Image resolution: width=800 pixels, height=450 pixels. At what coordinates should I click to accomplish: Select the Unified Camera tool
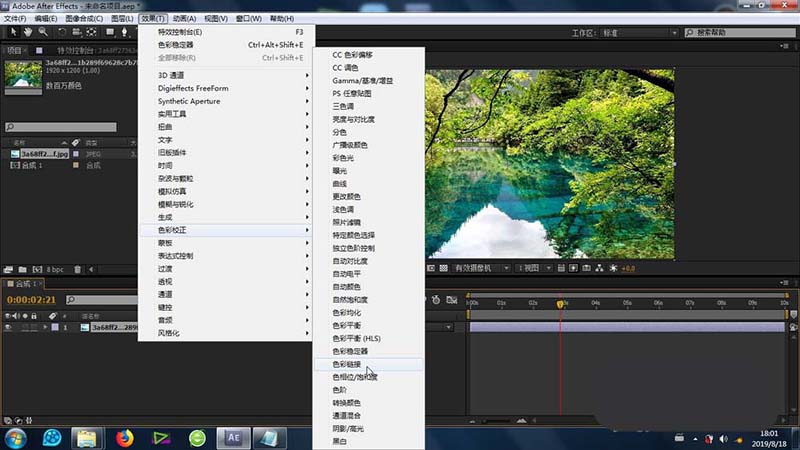coord(77,32)
